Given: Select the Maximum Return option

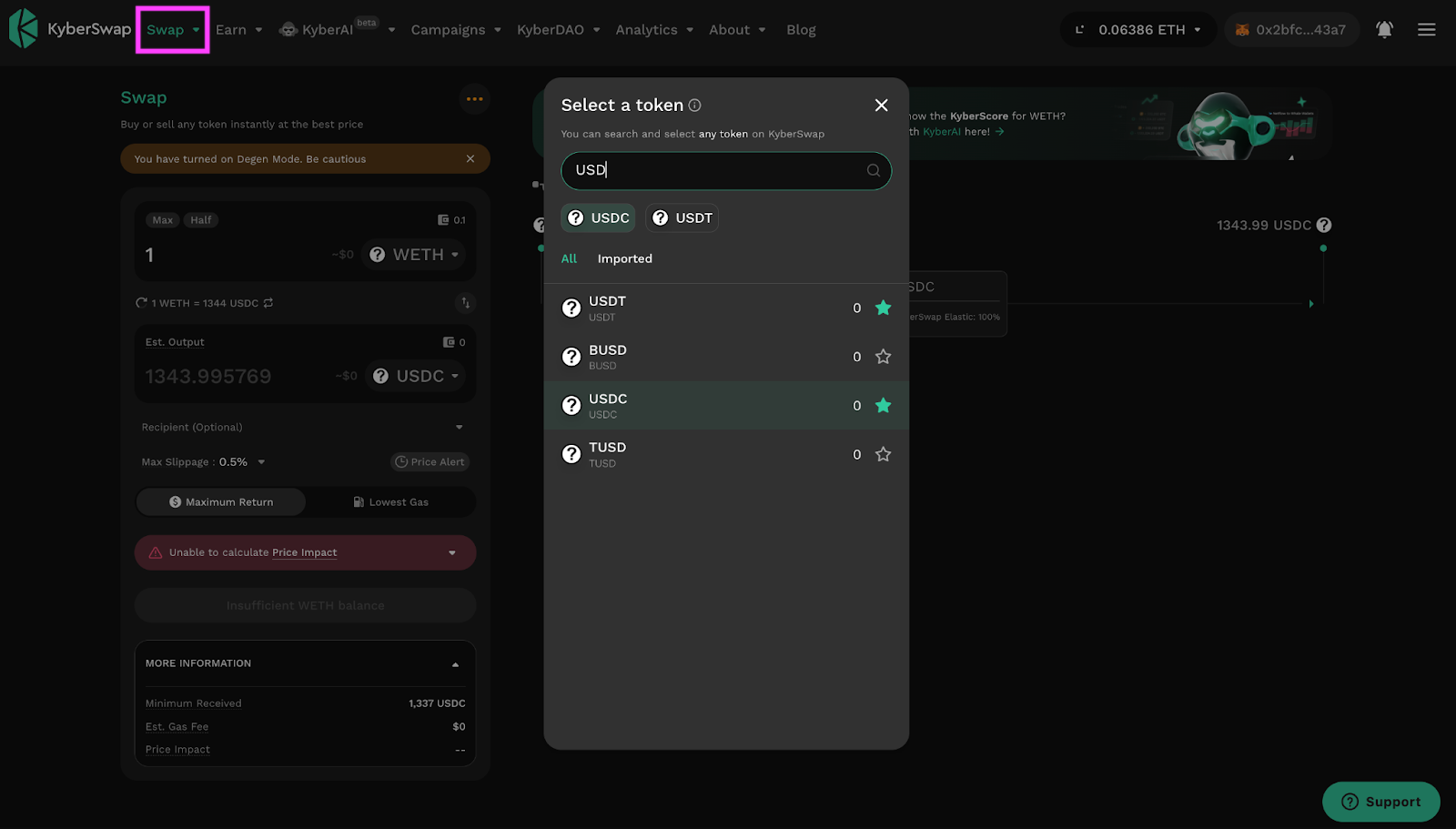Looking at the screenshot, I should tap(221, 502).
